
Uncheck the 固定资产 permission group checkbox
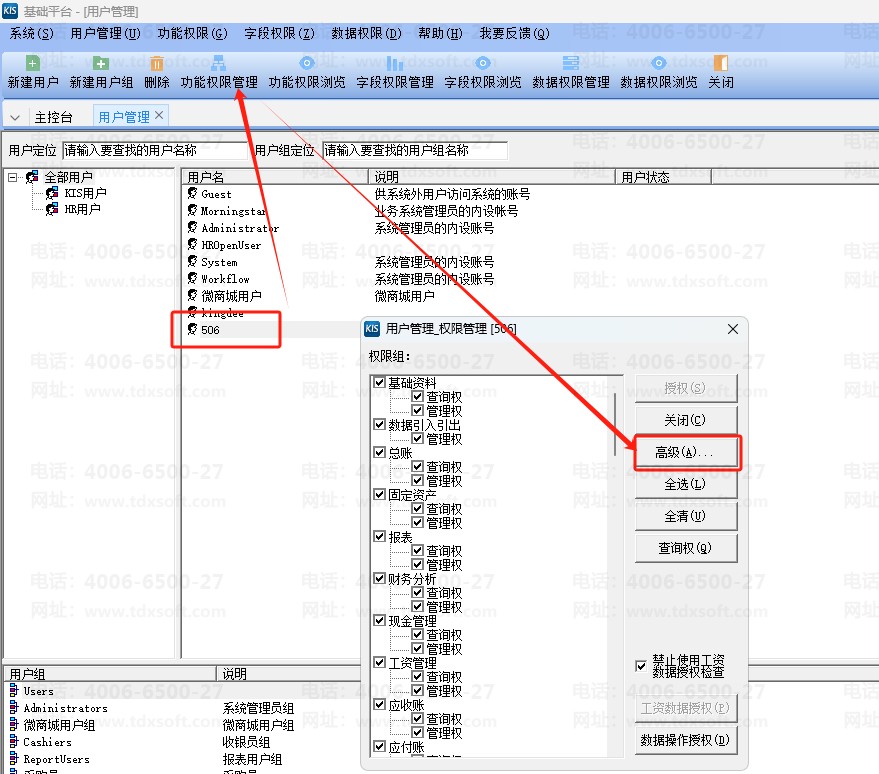tap(379, 494)
